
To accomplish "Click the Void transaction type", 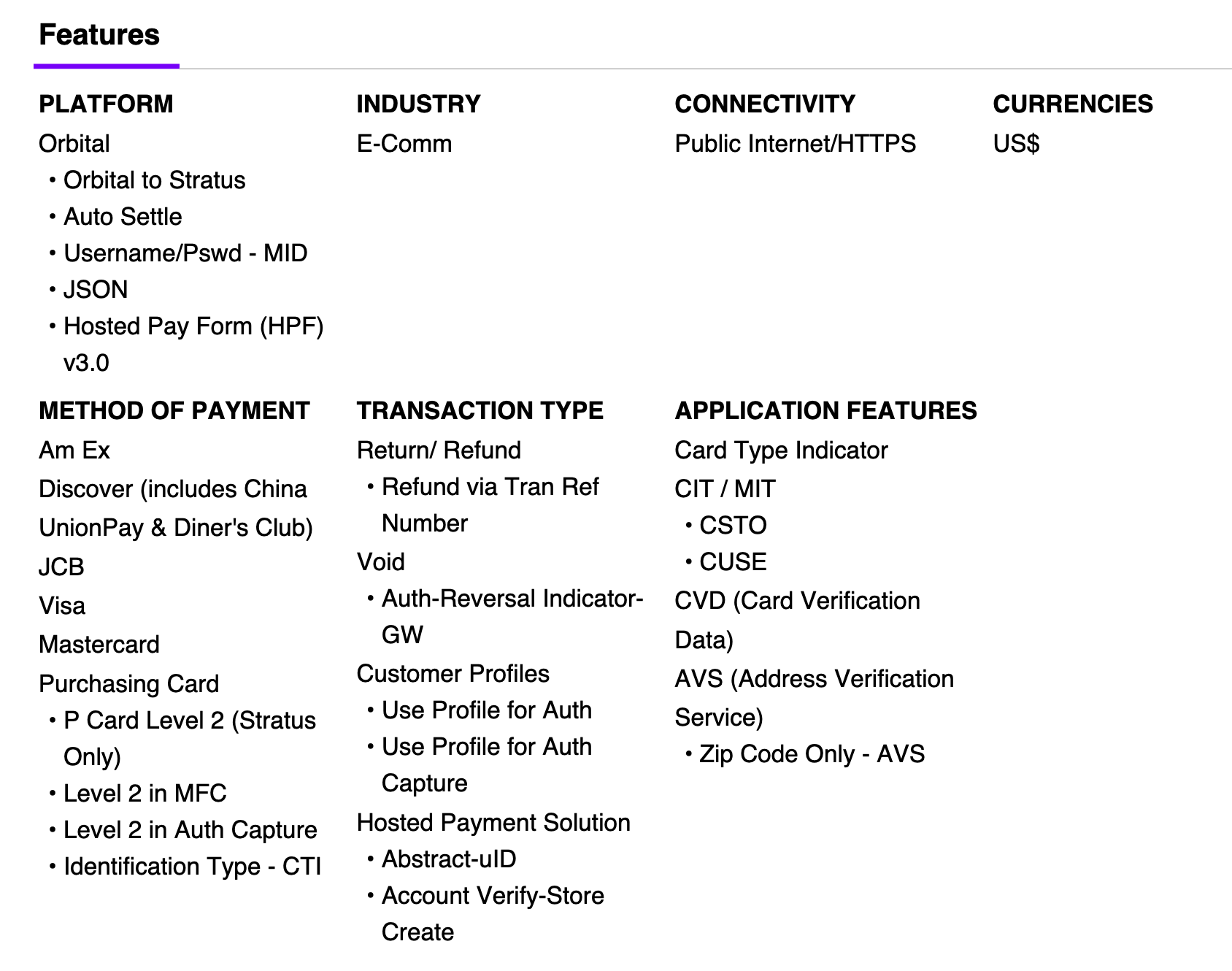I will click(381, 562).
